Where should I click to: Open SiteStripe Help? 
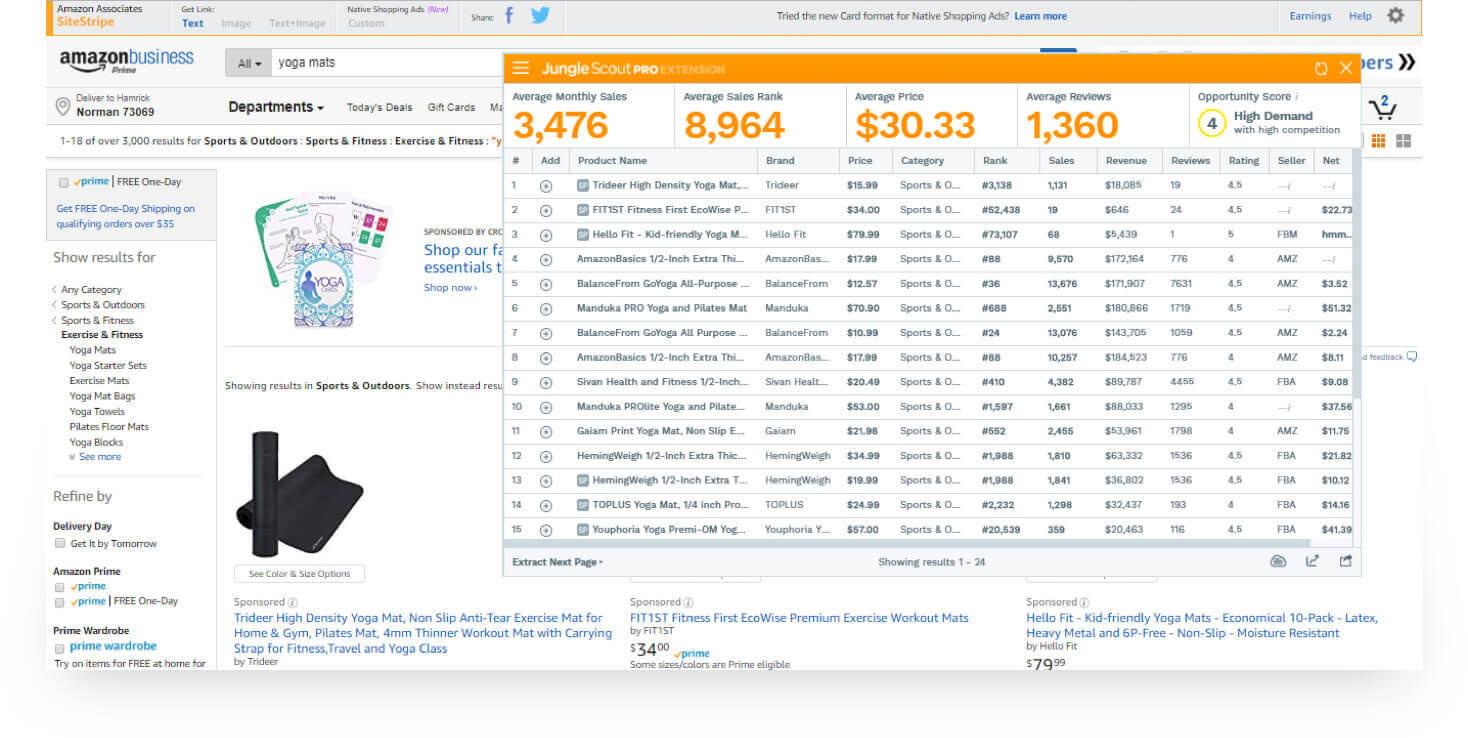[x=1360, y=16]
